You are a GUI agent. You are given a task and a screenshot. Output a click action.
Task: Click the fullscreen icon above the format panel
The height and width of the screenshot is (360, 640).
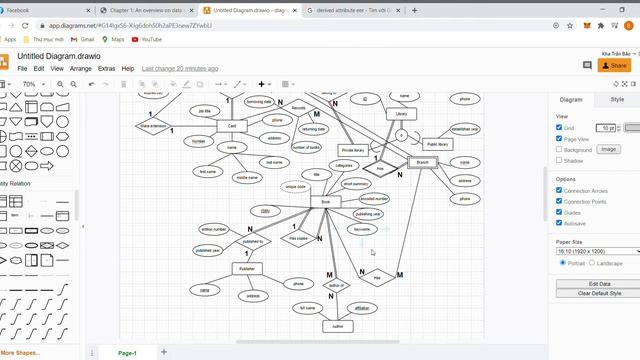pos(624,84)
